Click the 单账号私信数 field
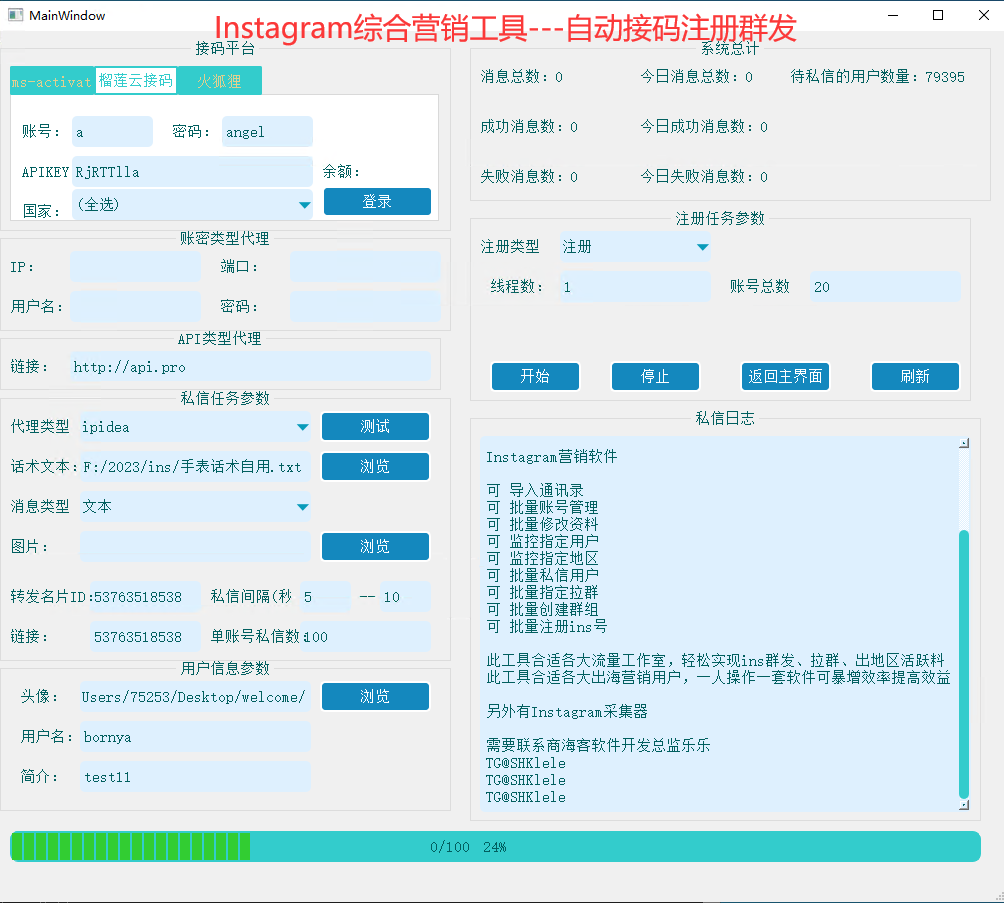Screen dimensions: 1004x903 pos(366,637)
